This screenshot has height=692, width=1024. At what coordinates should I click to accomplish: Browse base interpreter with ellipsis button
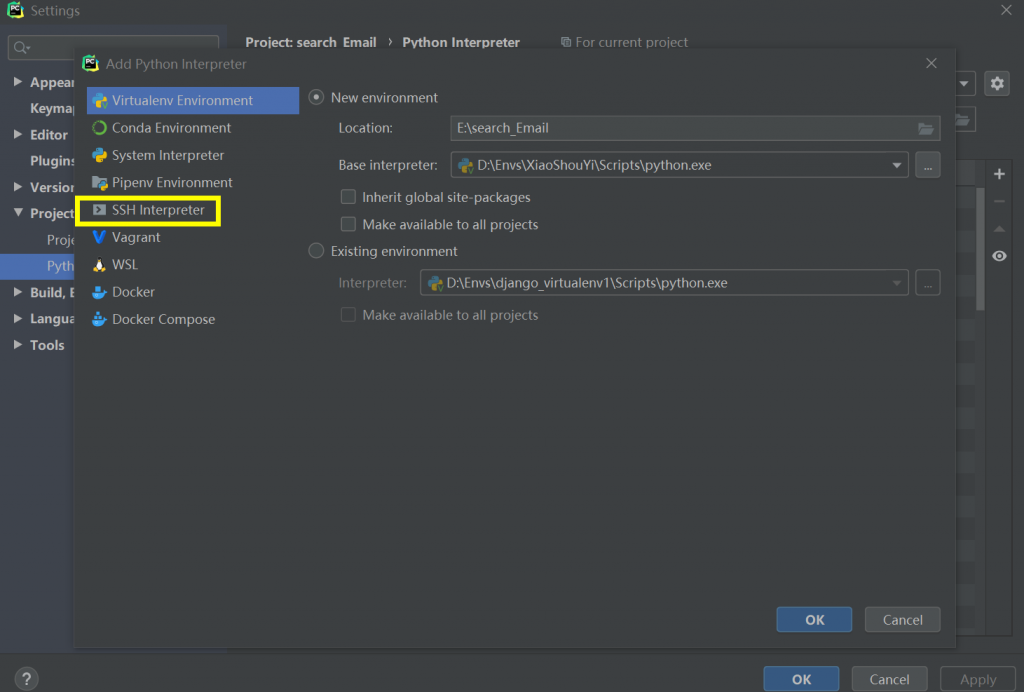(x=927, y=165)
